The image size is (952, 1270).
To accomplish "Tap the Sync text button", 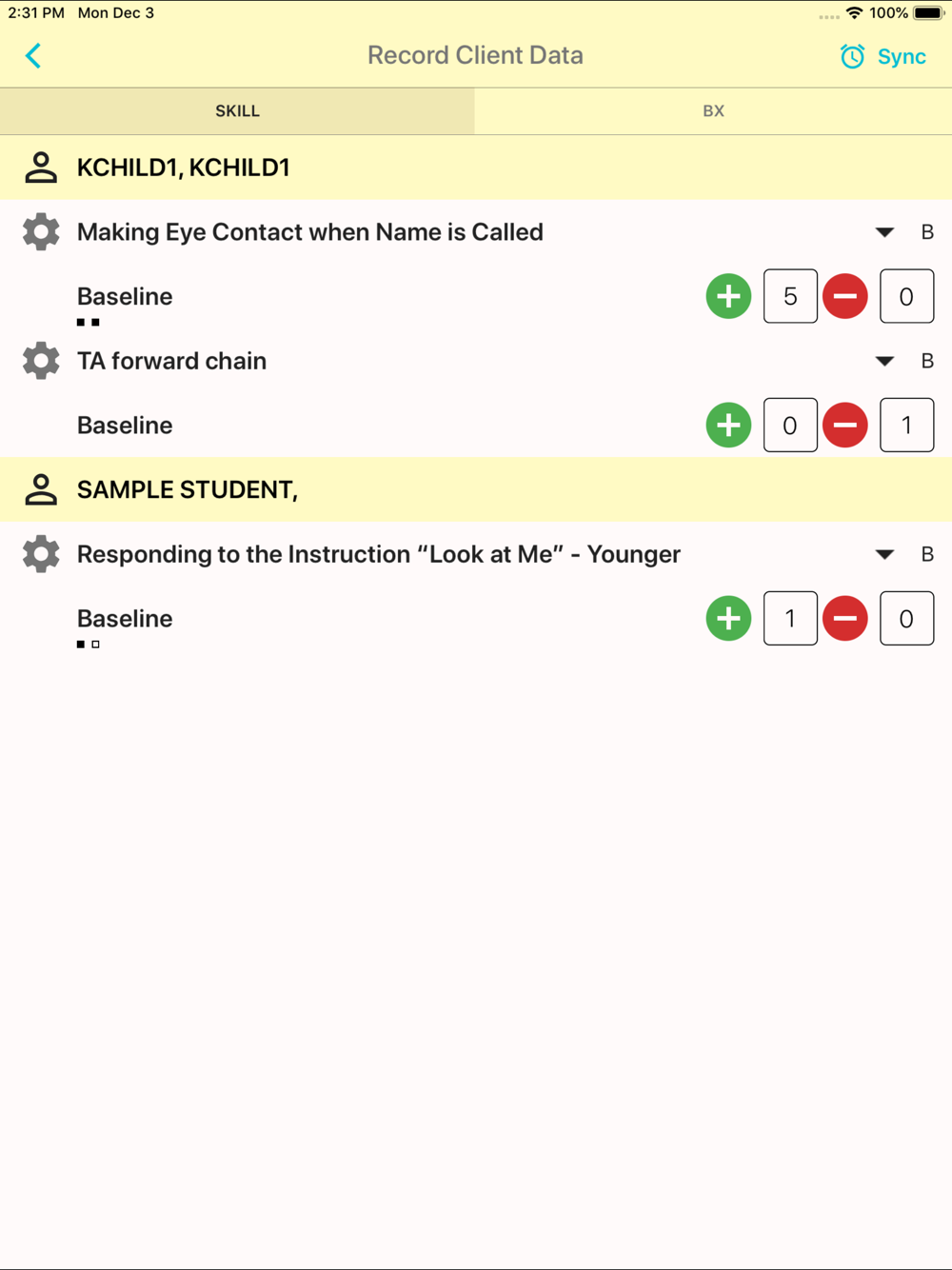I will tap(902, 57).
